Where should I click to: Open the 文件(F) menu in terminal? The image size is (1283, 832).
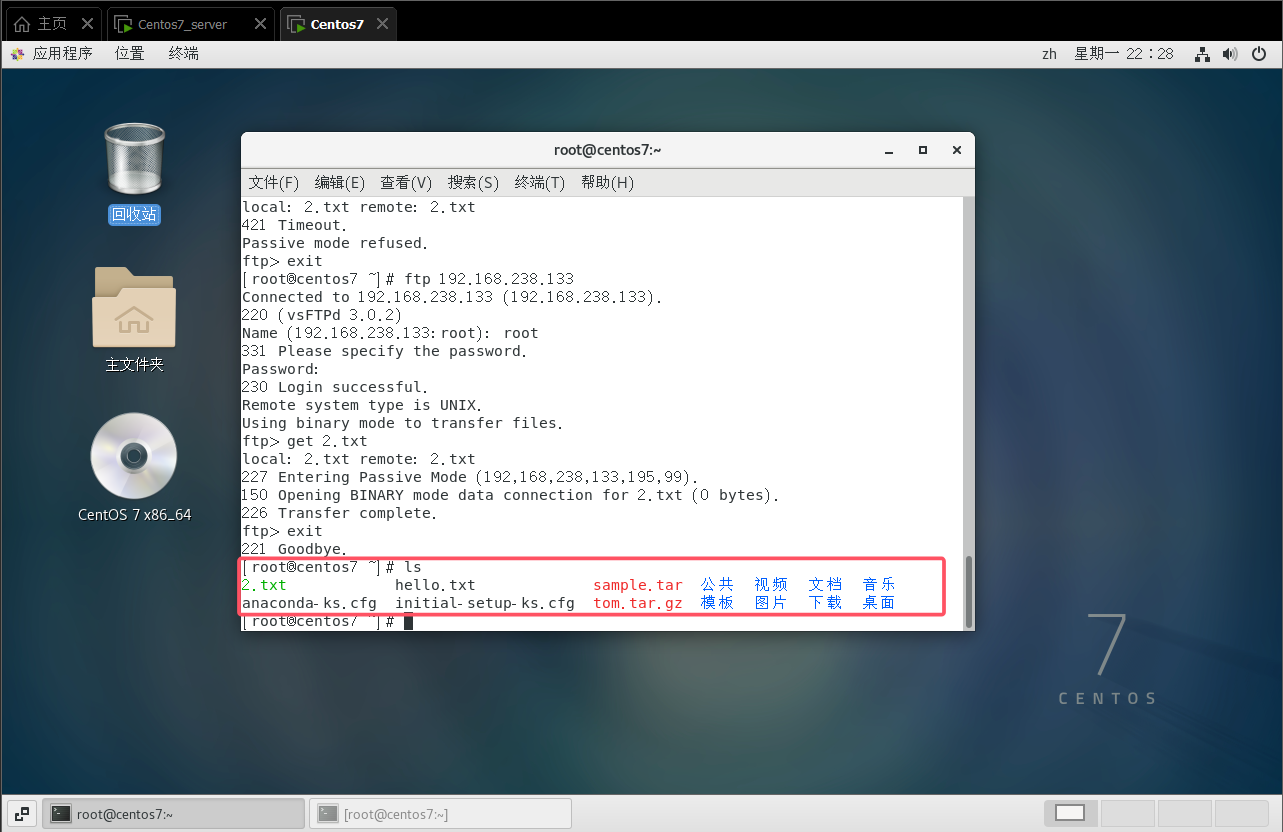click(x=273, y=183)
